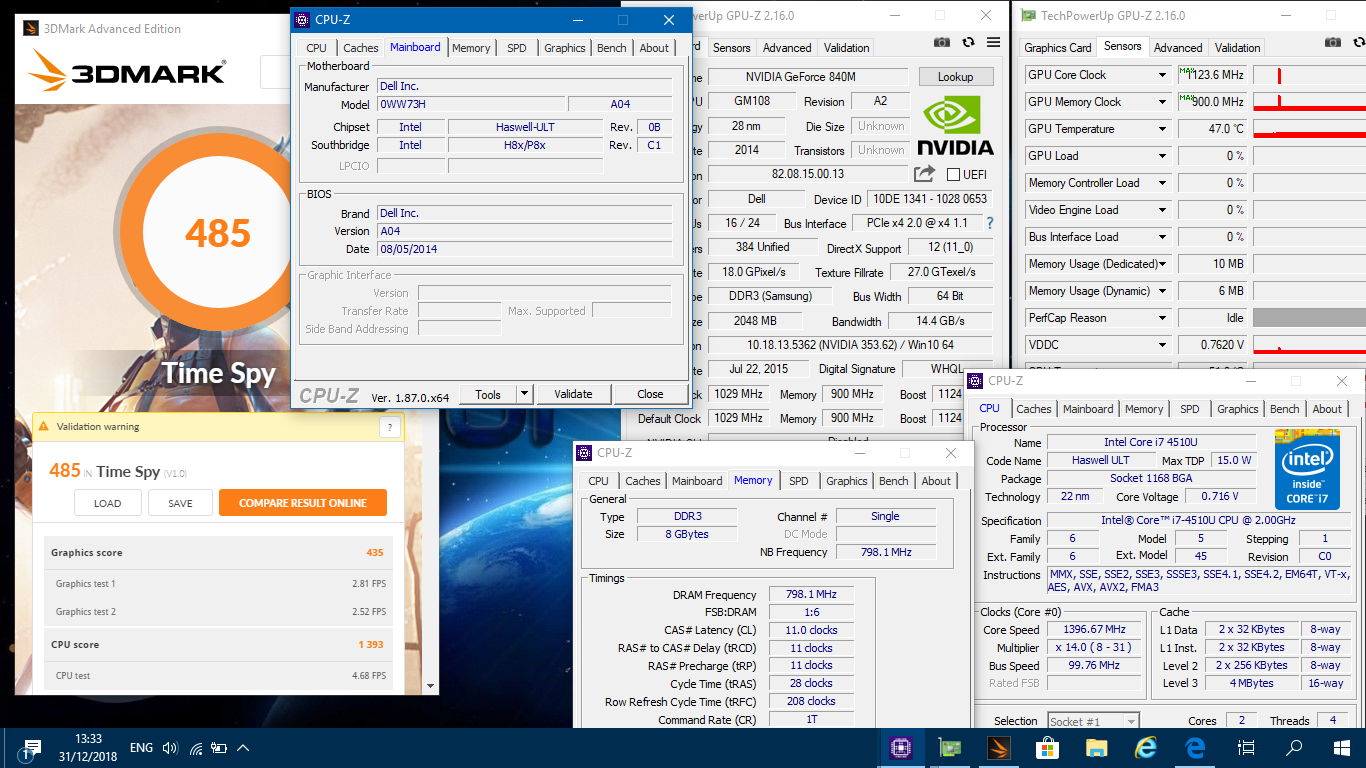Switch to SPD tab in CPU-Z Memory window
The width and height of the screenshot is (1366, 768).
point(798,481)
